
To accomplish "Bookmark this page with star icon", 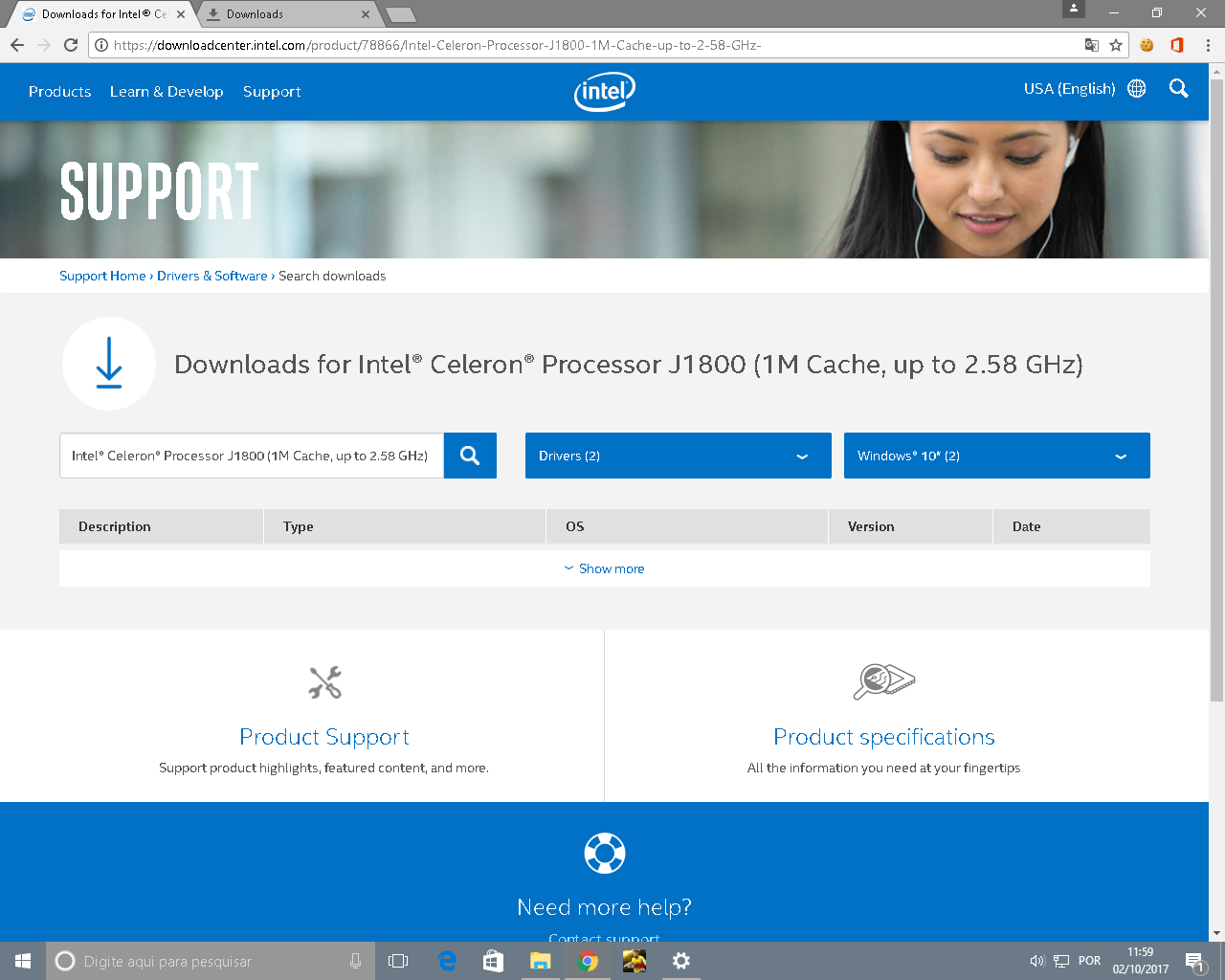I will tap(1116, 45).
